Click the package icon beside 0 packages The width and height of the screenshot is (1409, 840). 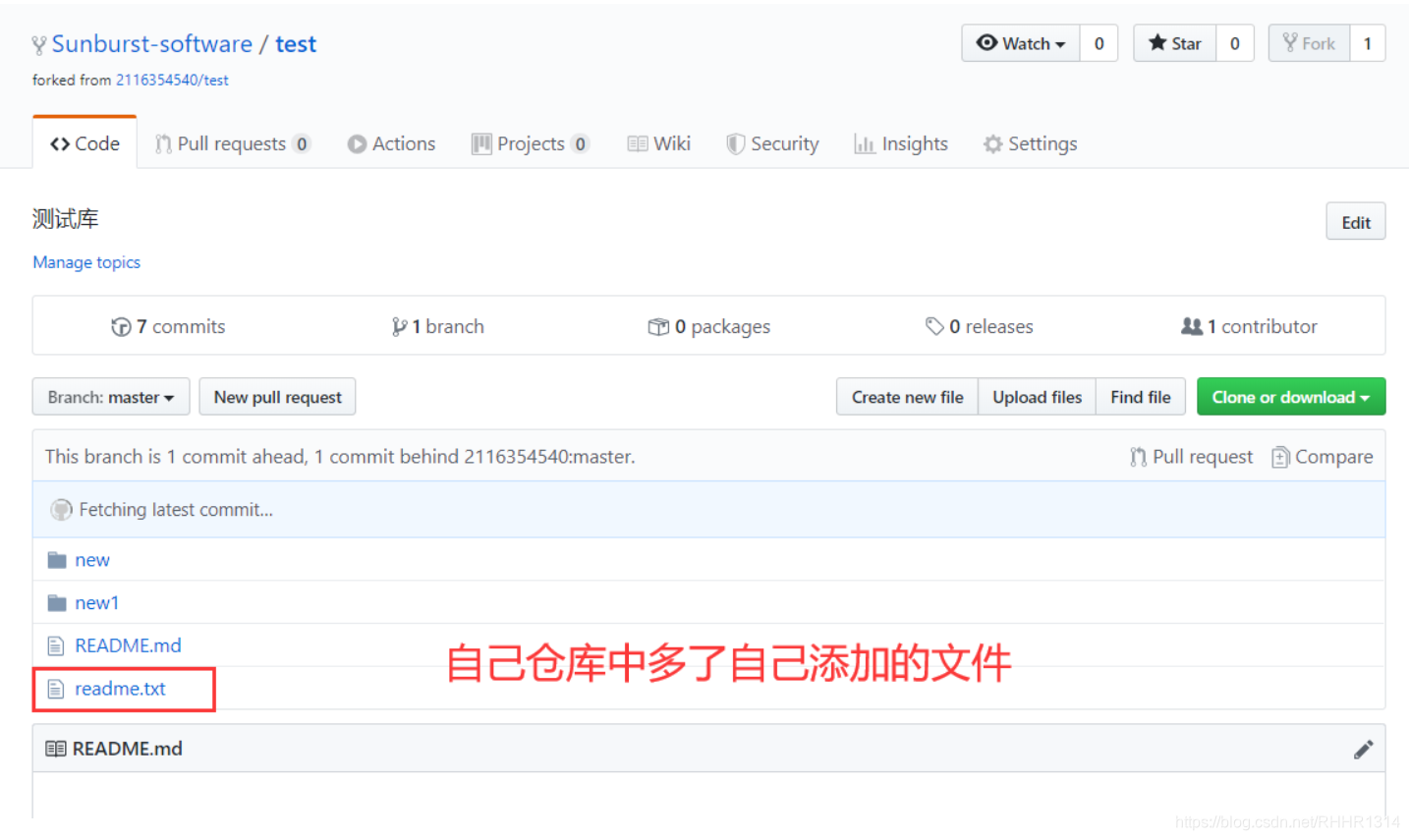(x=658, y=327)
